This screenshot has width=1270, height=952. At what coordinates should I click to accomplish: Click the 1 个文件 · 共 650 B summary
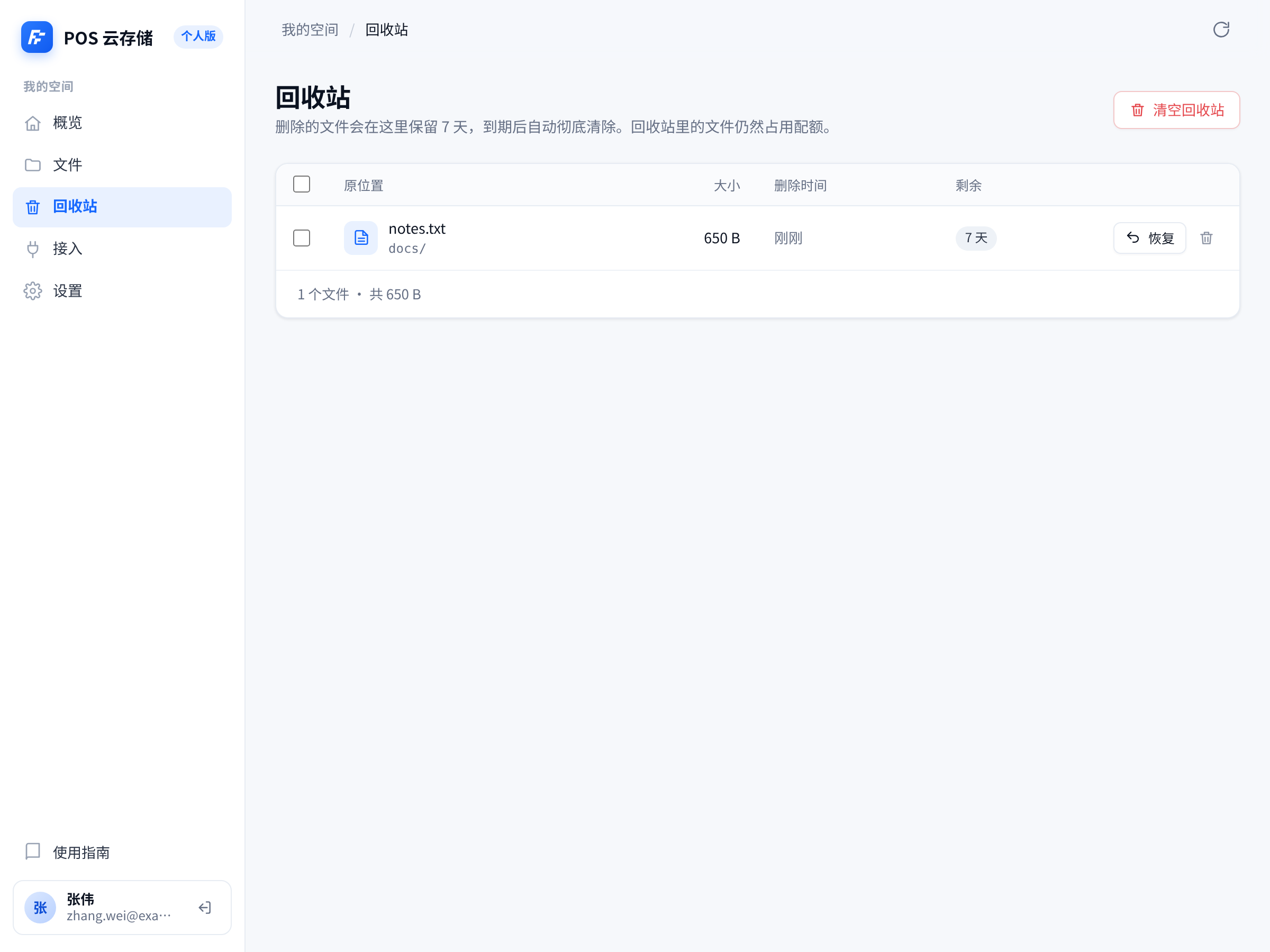pyautogui.click(x=359, y=295)
